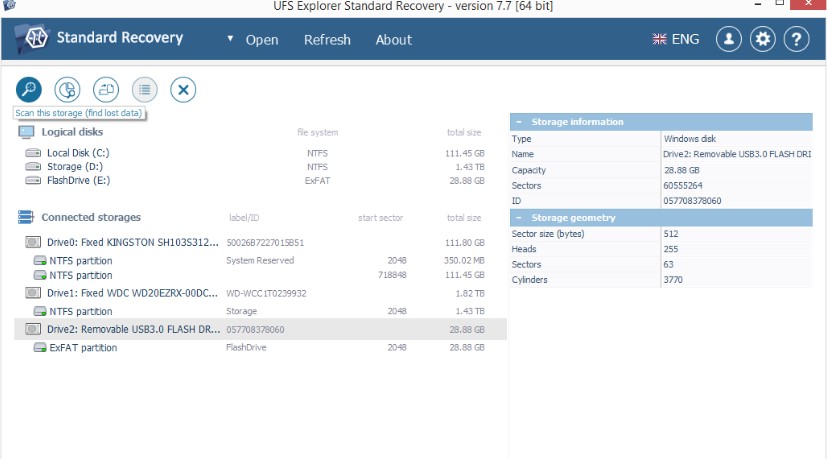Click the Cylinders value 3770
This screenshot has height=459, width=827.
[673, 280]
